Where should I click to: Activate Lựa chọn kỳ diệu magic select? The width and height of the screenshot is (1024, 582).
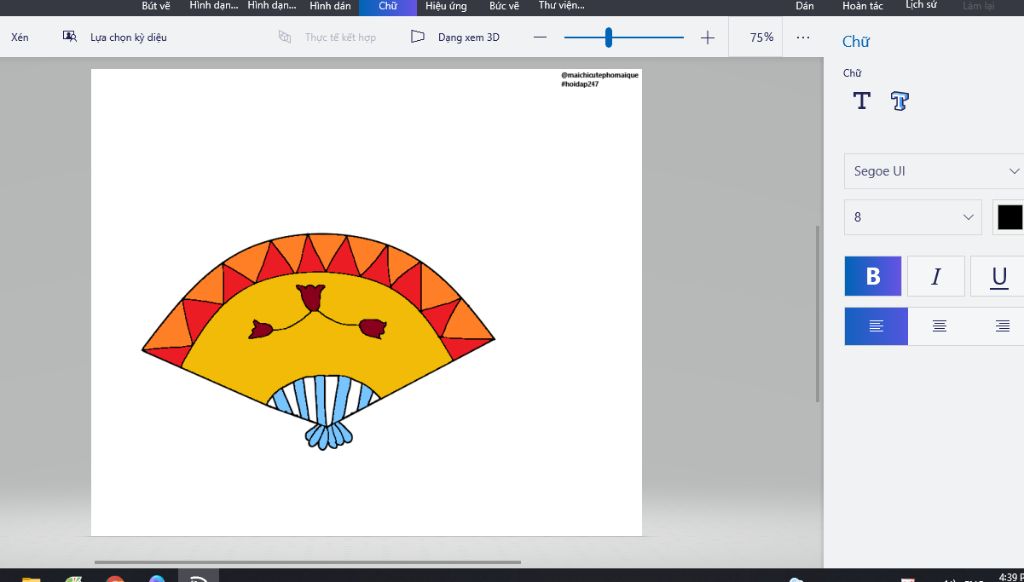[x=115, y=37]
